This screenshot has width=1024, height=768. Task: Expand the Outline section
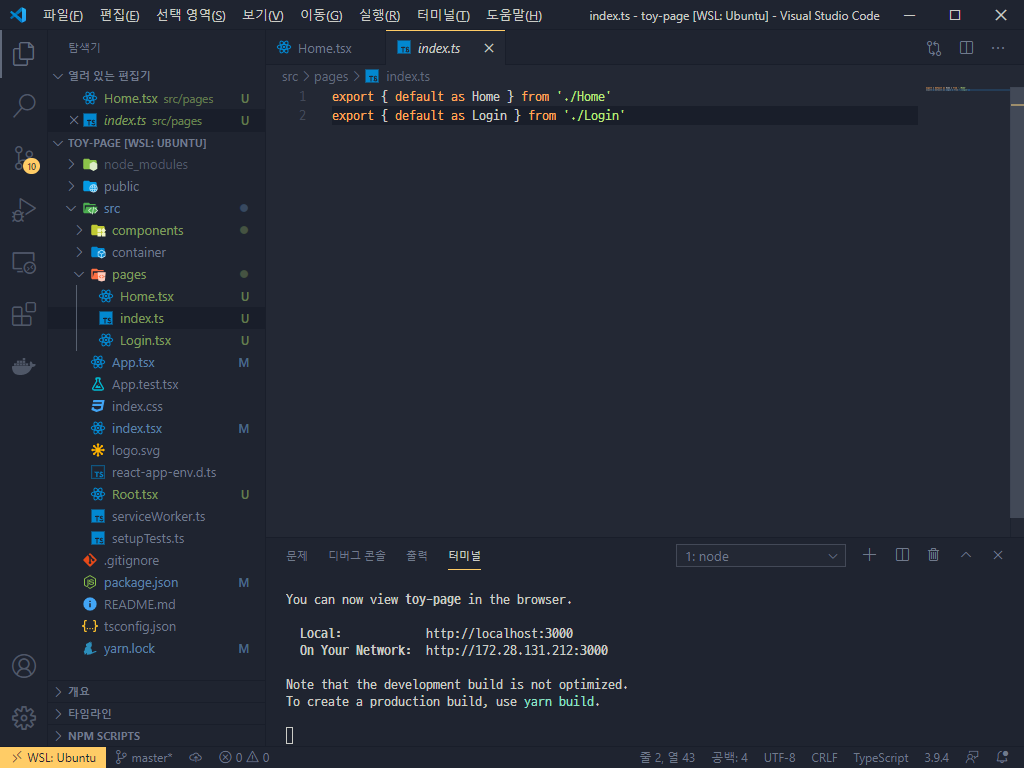tap(157, 692)
